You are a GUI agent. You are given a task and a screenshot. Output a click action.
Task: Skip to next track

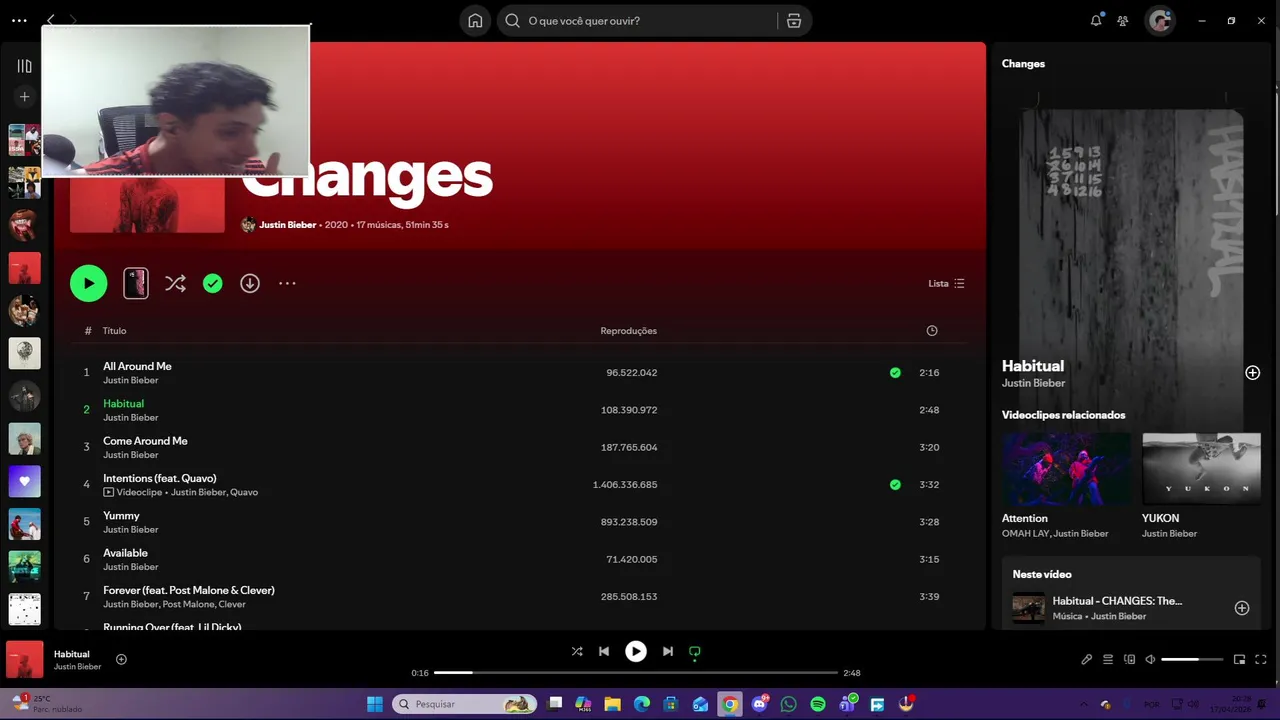coord(668,651)
